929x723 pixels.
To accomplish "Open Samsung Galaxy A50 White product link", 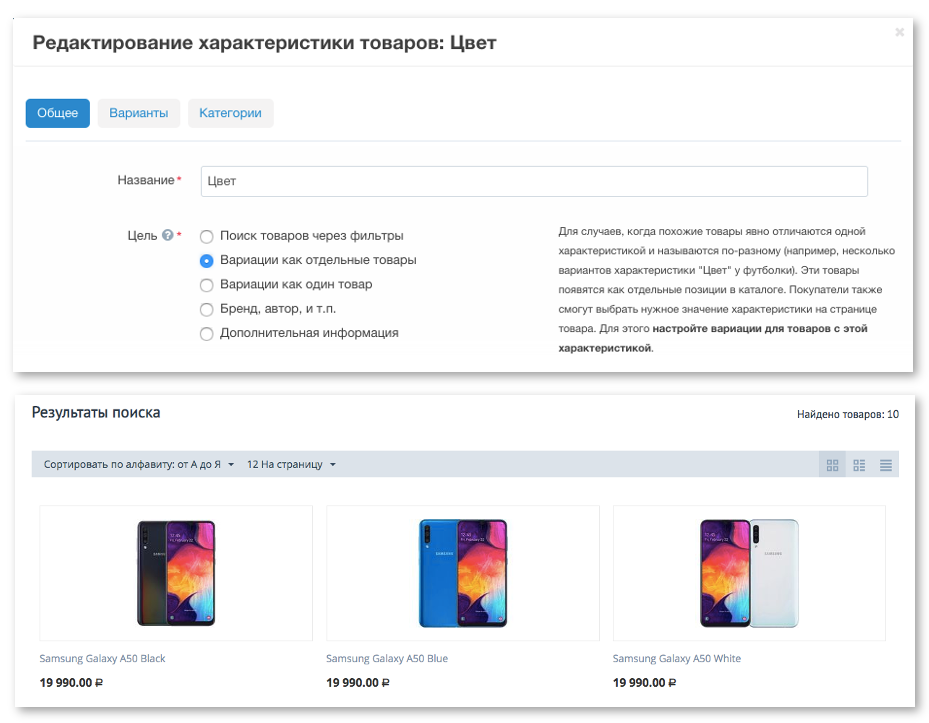I will [x=677, y=658].
